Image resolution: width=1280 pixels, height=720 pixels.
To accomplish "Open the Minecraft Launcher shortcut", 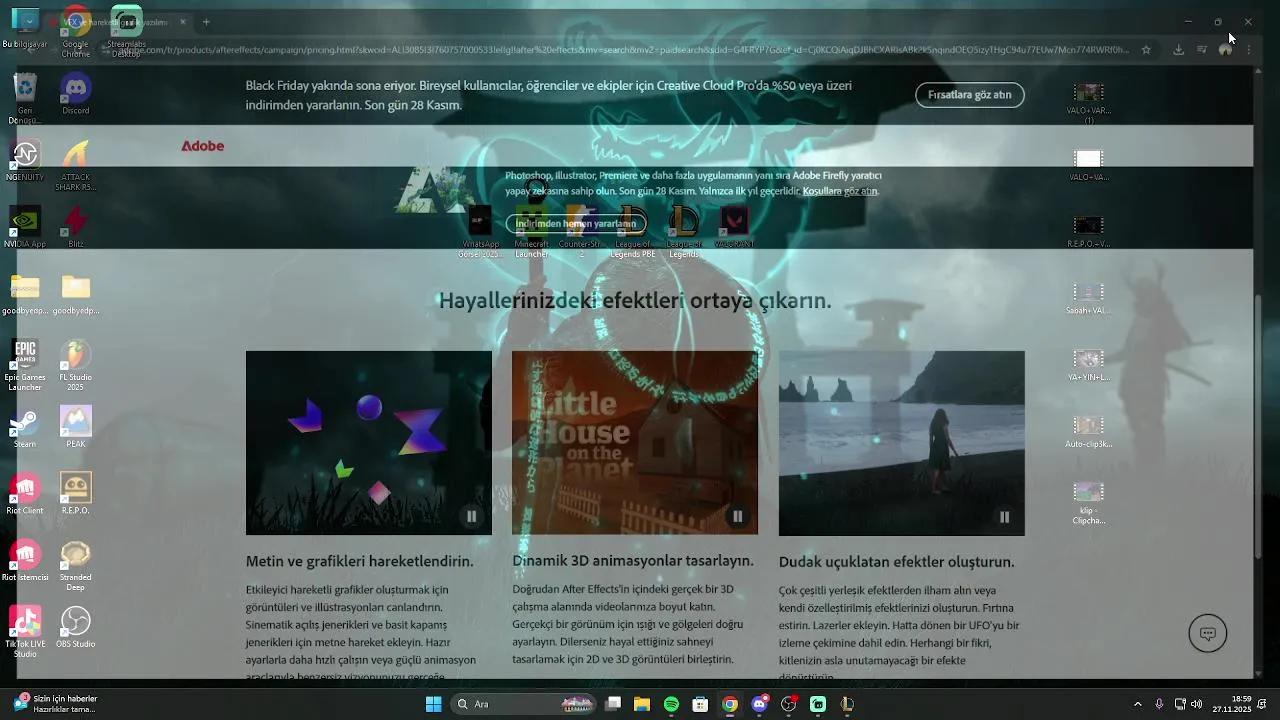I will [532, 231].
